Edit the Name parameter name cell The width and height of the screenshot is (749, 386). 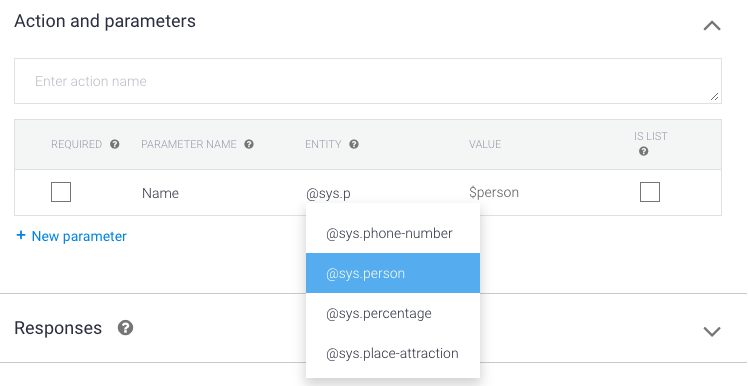(160, 193)
